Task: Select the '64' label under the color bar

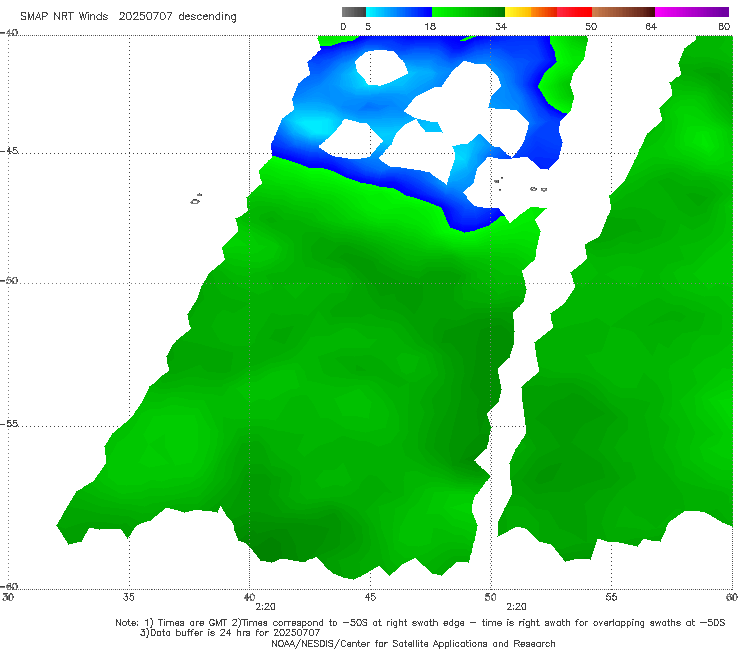Action: (x=651, y=26)
